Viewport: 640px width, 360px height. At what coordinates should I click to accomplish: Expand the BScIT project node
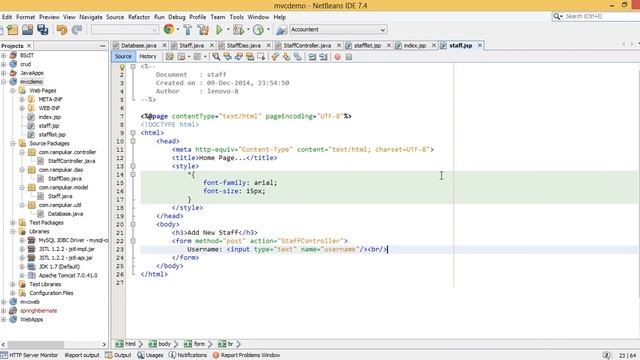(x=4, y=56)
